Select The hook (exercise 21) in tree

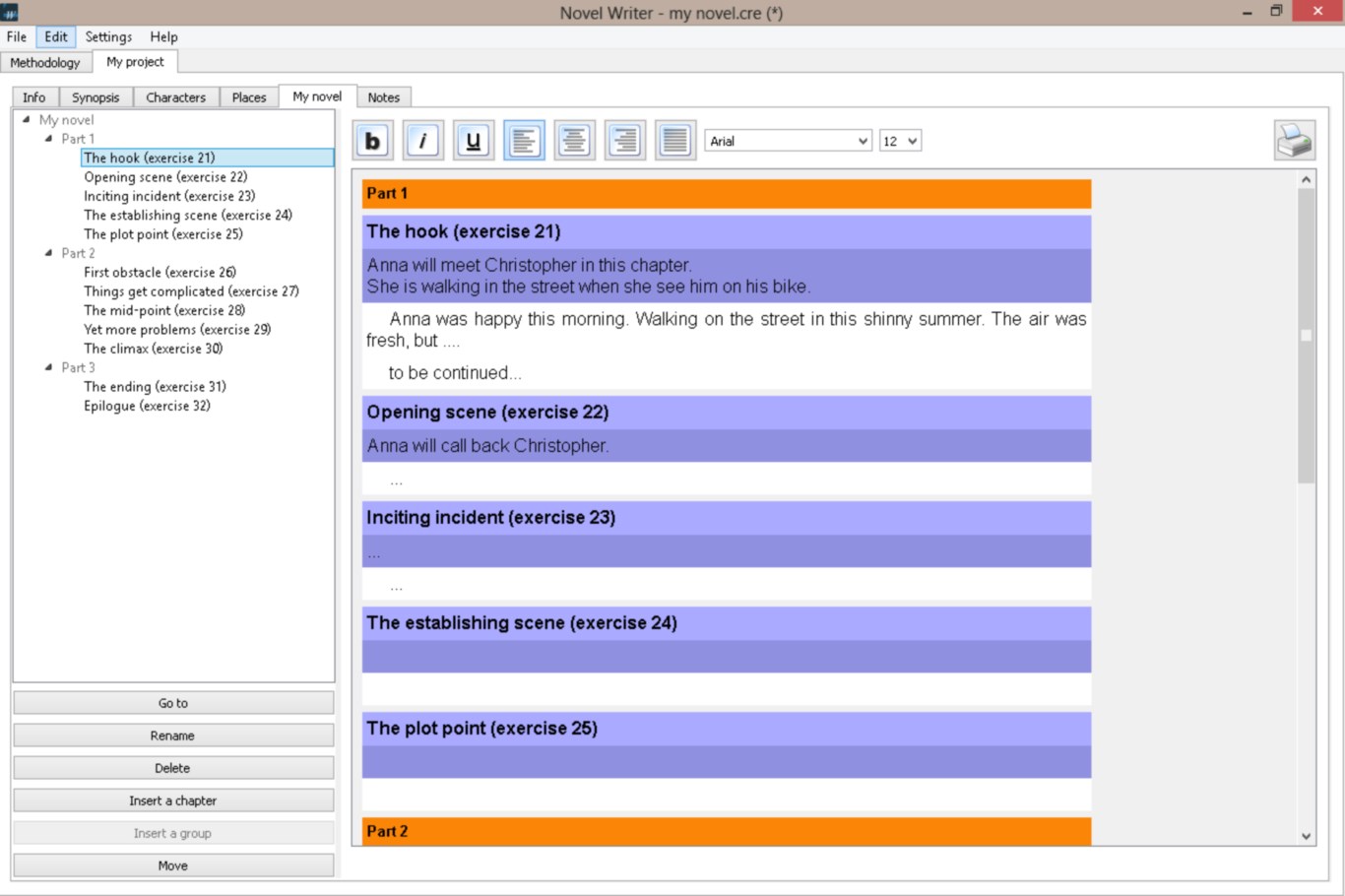click(208, 158)
